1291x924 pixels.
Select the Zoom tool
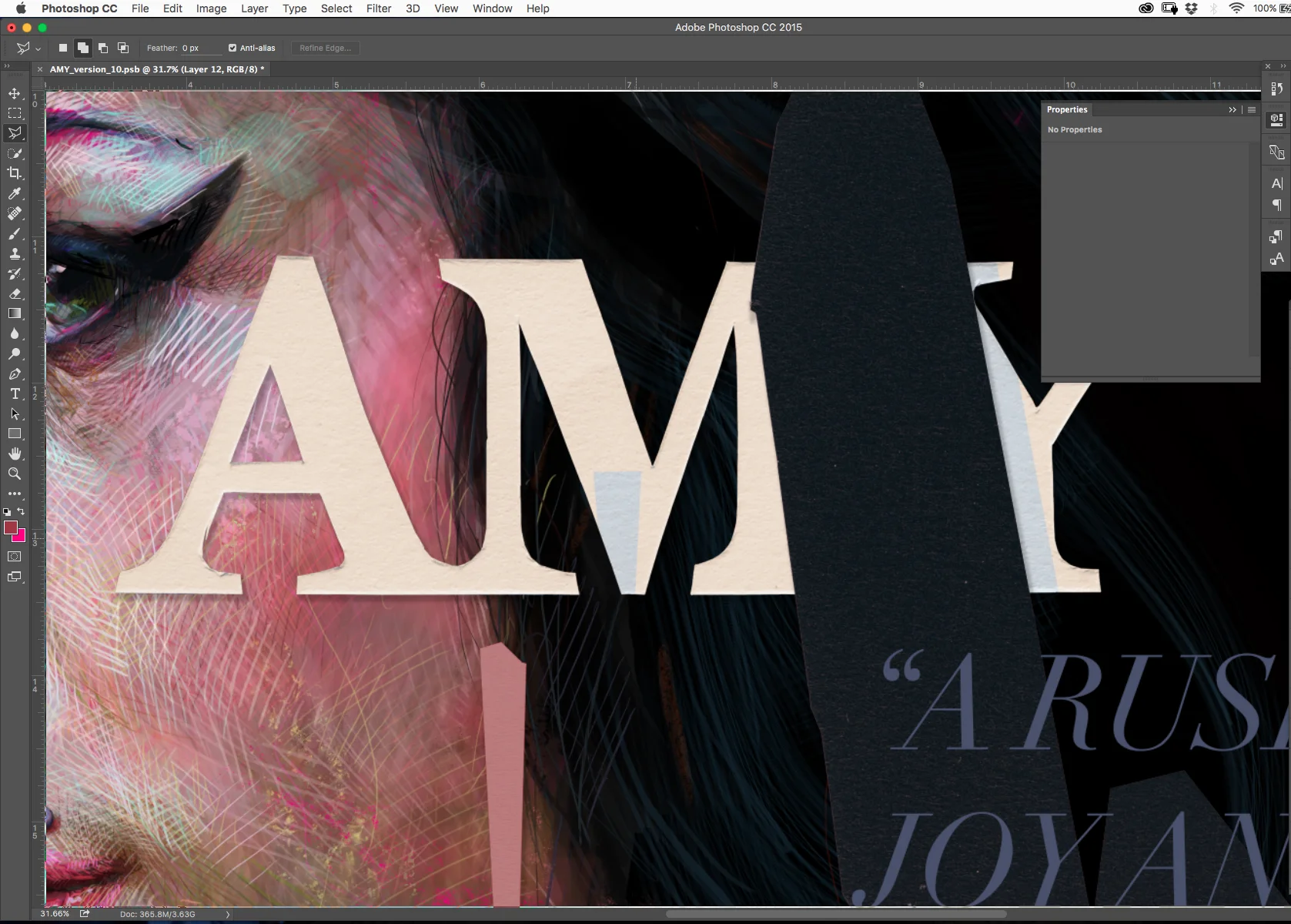tap(15, 474)
